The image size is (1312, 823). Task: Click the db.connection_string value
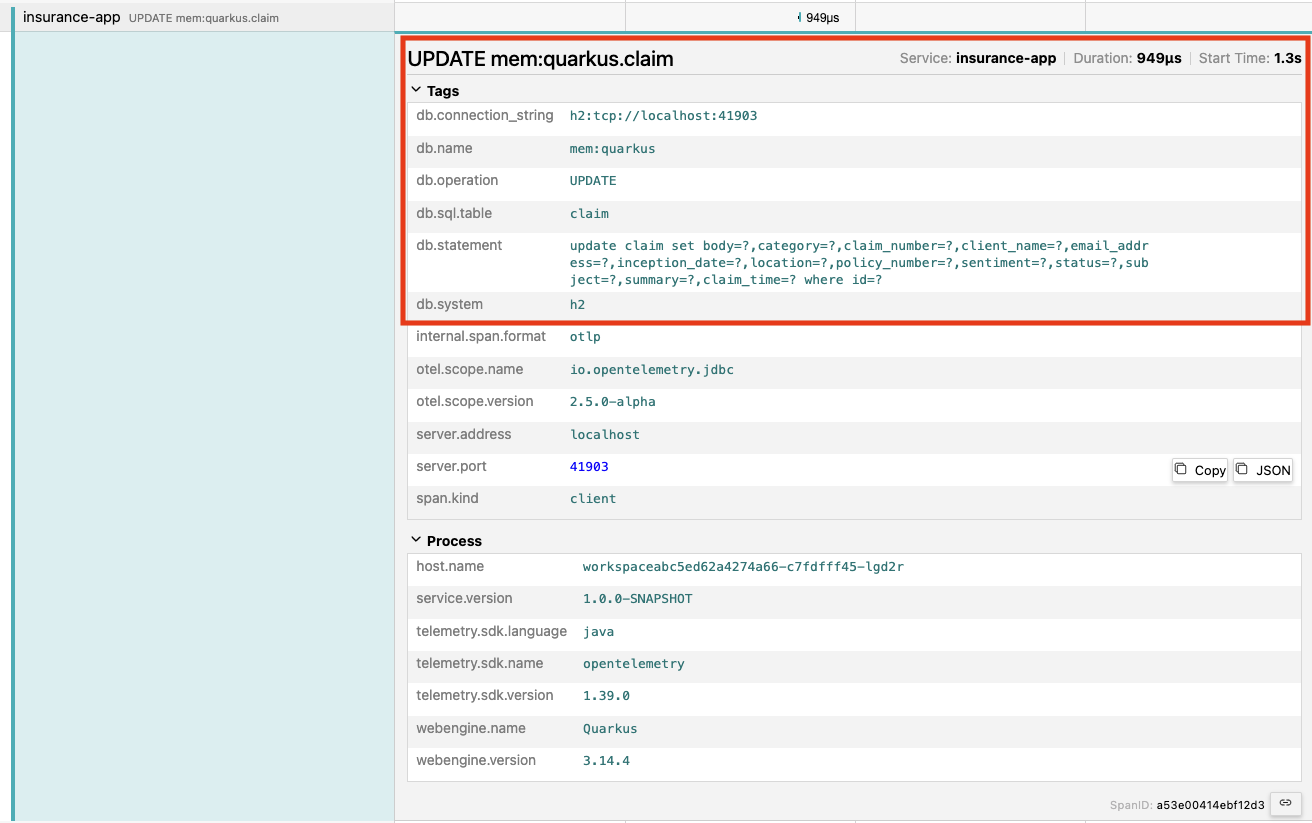tap(663, 116)
